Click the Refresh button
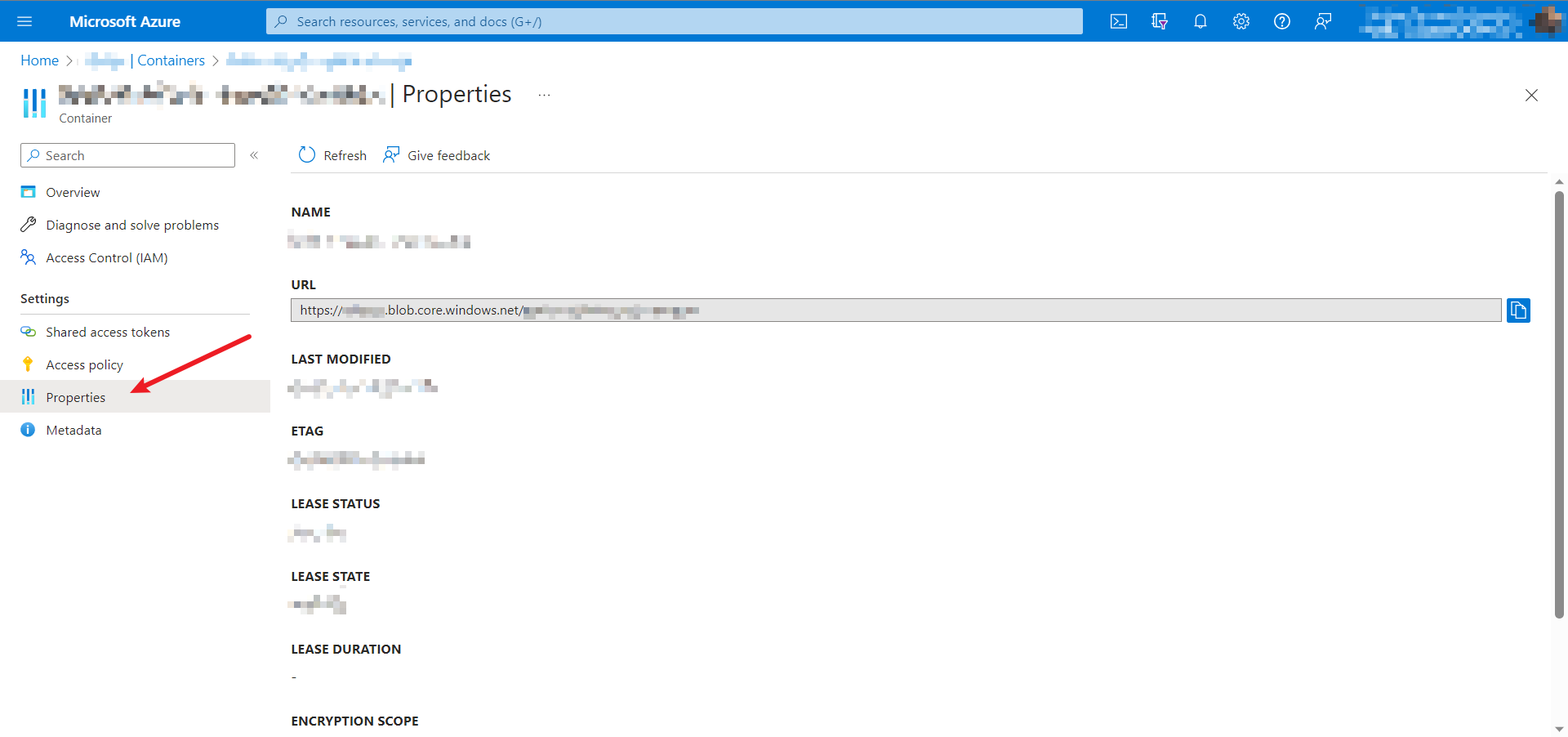This screenshot has height=737, width=1568. 332,155
